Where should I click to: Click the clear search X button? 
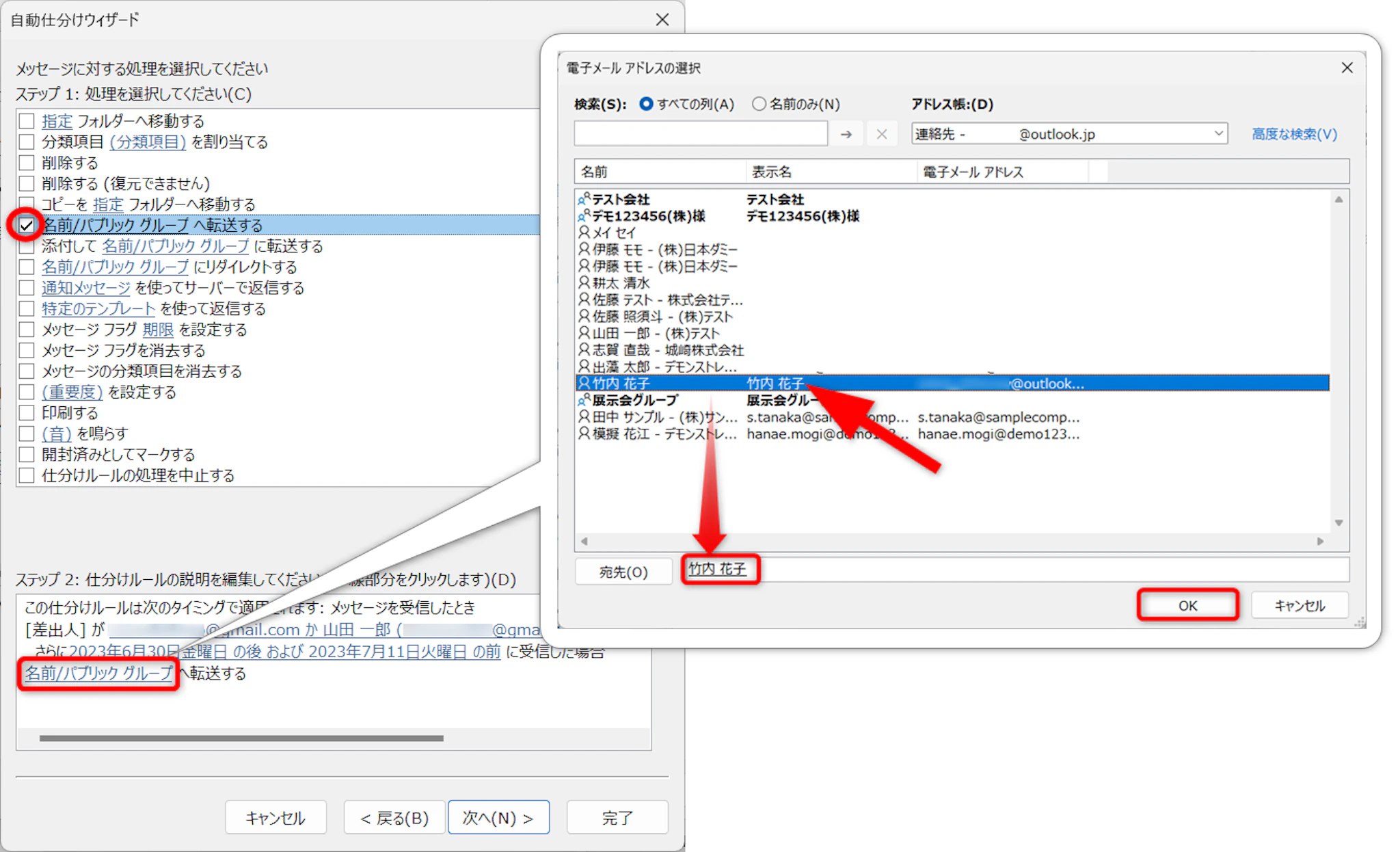882,134
